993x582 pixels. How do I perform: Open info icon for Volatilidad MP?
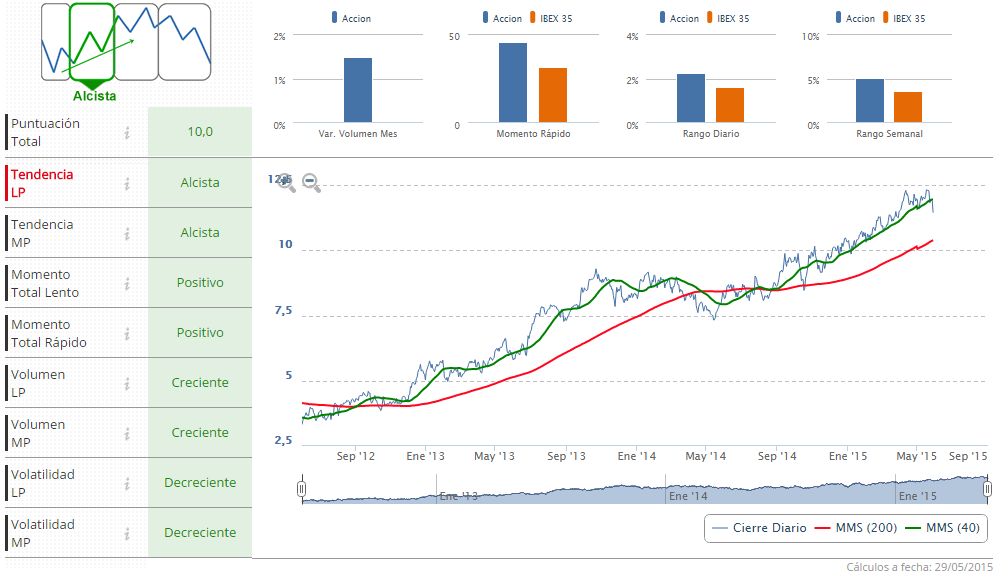point(127,533)
